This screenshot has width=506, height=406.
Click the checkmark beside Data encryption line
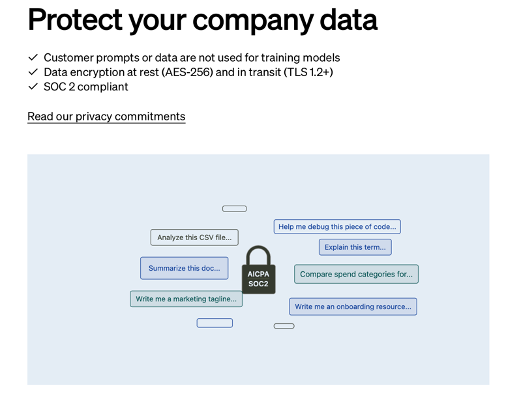pos(33,72)
